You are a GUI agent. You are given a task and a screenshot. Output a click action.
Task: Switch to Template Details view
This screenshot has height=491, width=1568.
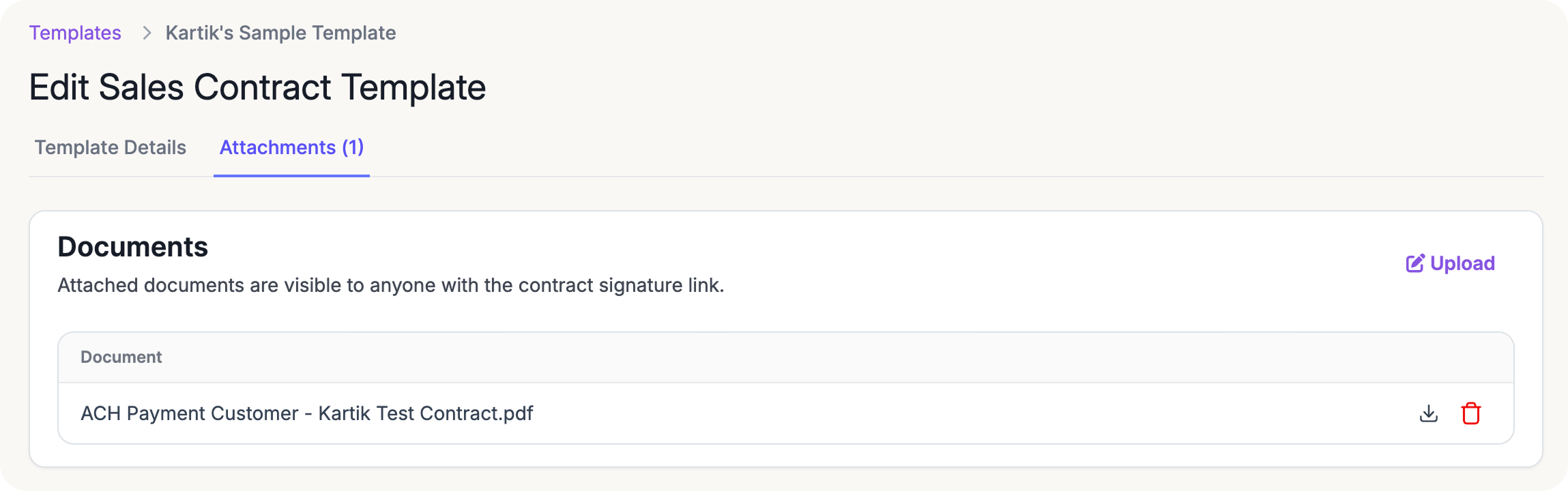[110, 147]
